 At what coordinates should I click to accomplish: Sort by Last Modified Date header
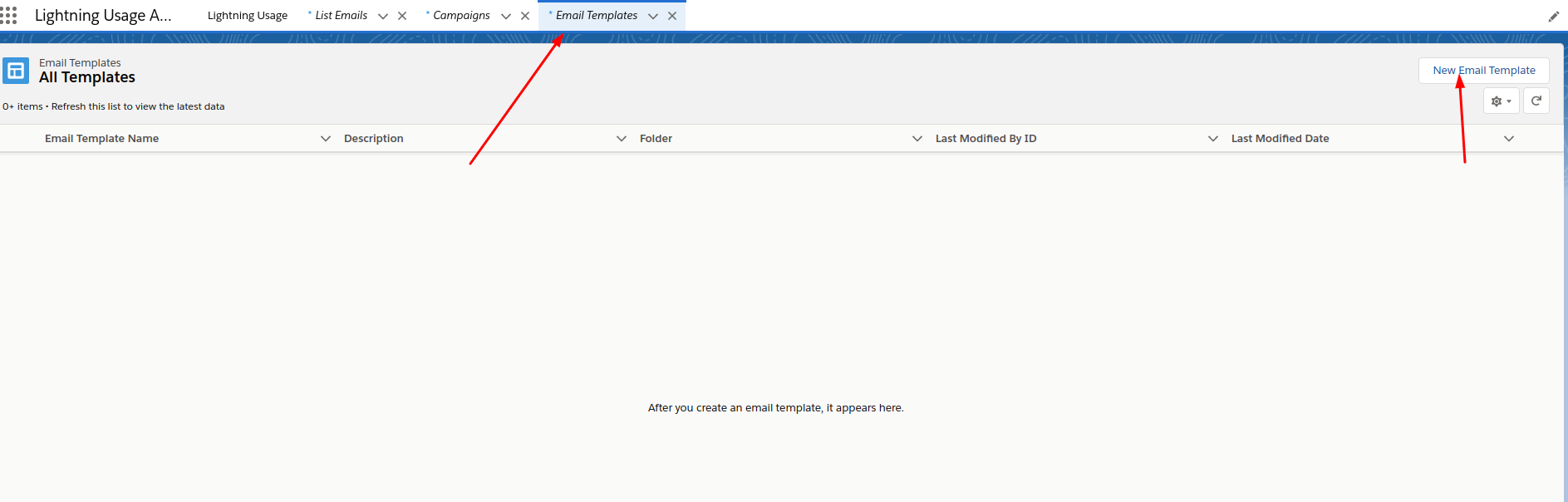click(x=1280, y=139)
